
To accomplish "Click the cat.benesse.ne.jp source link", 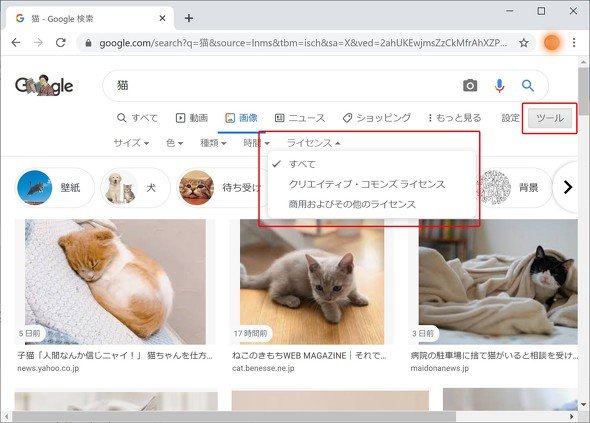I will (x=263, y=368).
